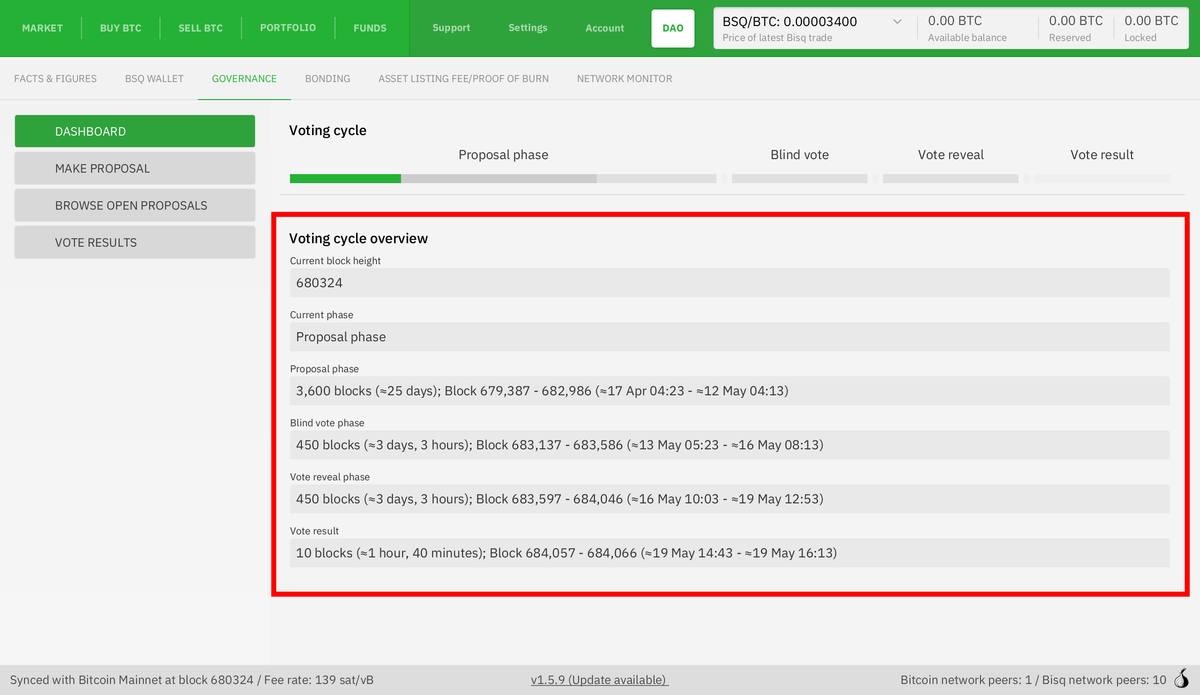The height and width of the screenshot is (695, 1200).
Task: Open the Account page
Action: pos(605,28)
